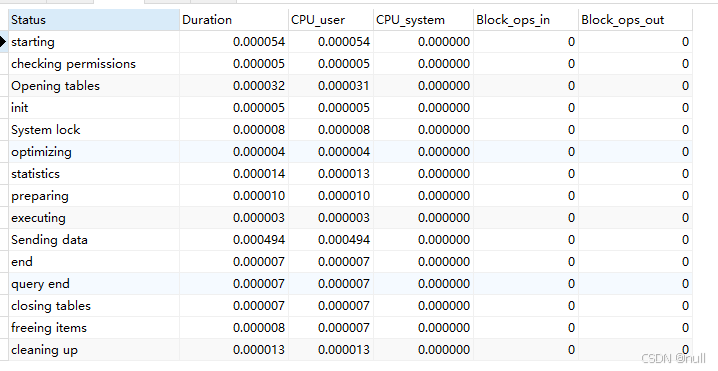The image size is (718, 371).
Task: Select the current-row arrow marker beside starting
Action: 4,42
